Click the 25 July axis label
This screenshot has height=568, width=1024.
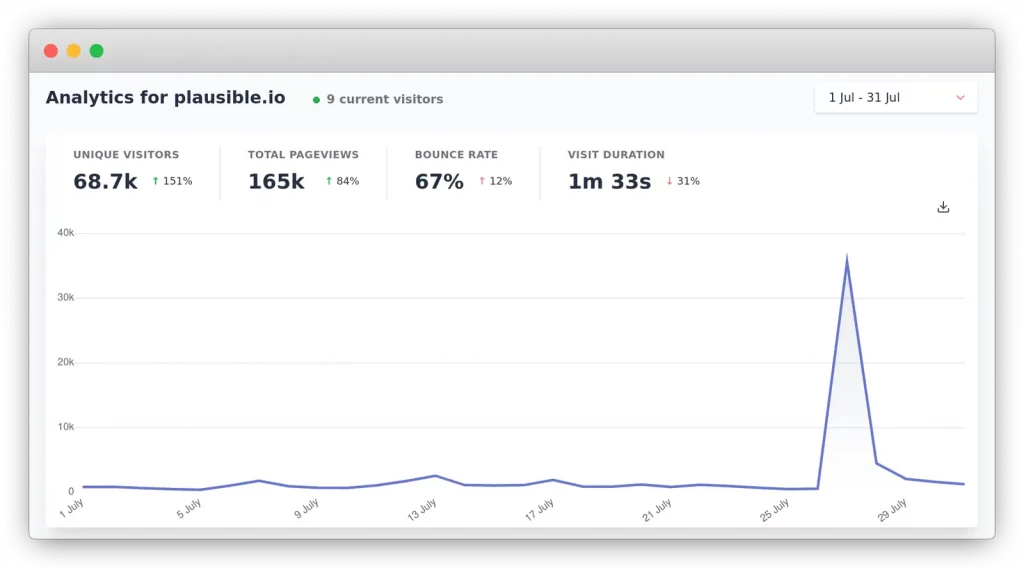pyautogui.click(x=774, y=510)
